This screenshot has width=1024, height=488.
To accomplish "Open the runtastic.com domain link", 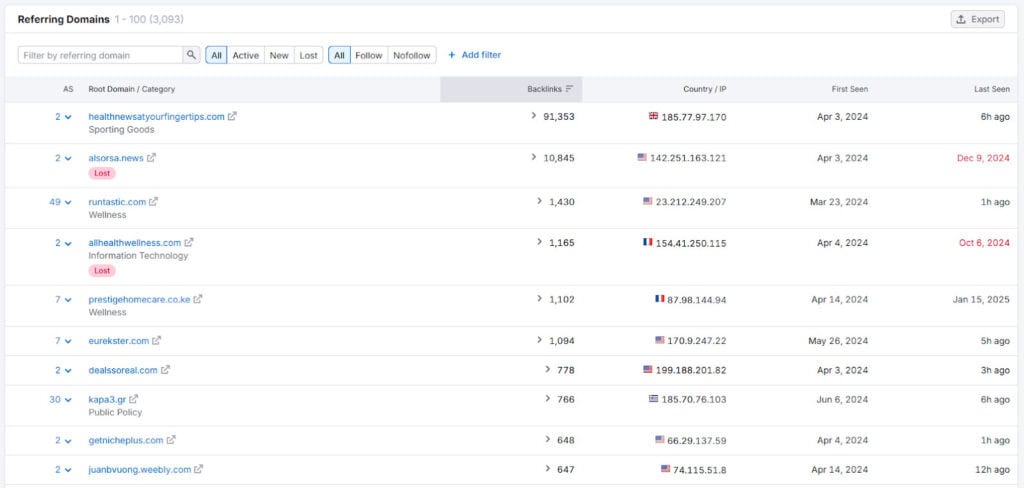I will 117,202.
